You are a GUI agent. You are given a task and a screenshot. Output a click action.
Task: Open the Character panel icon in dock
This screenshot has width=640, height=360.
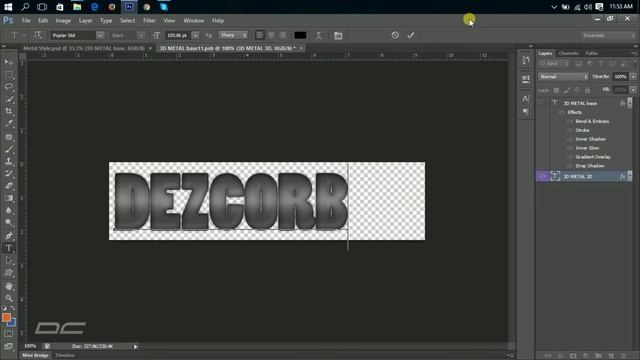tap(526, 98)
